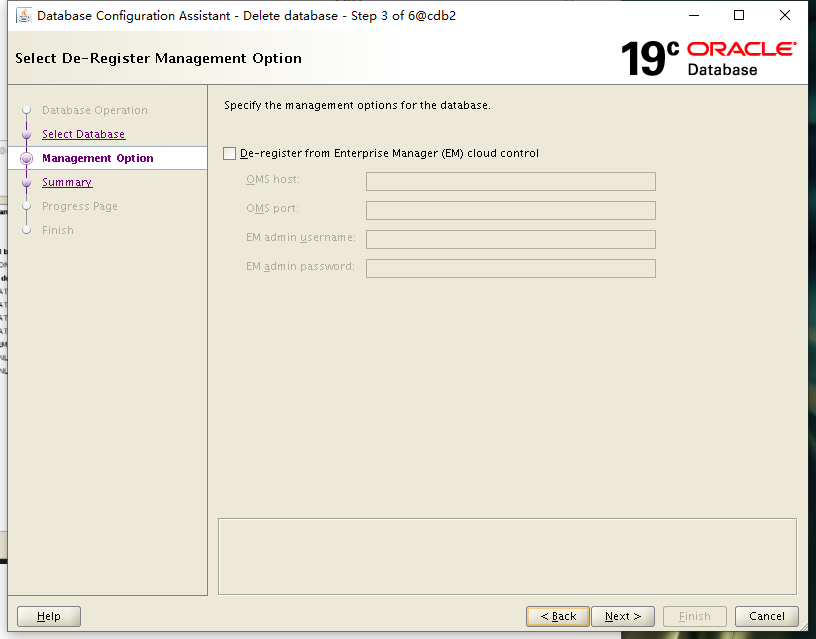Focus the EM admin username field

511,239
